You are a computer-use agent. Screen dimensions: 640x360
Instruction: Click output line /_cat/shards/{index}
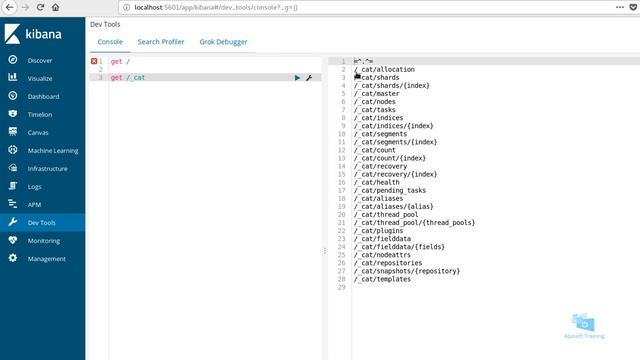tap(391, 86)
